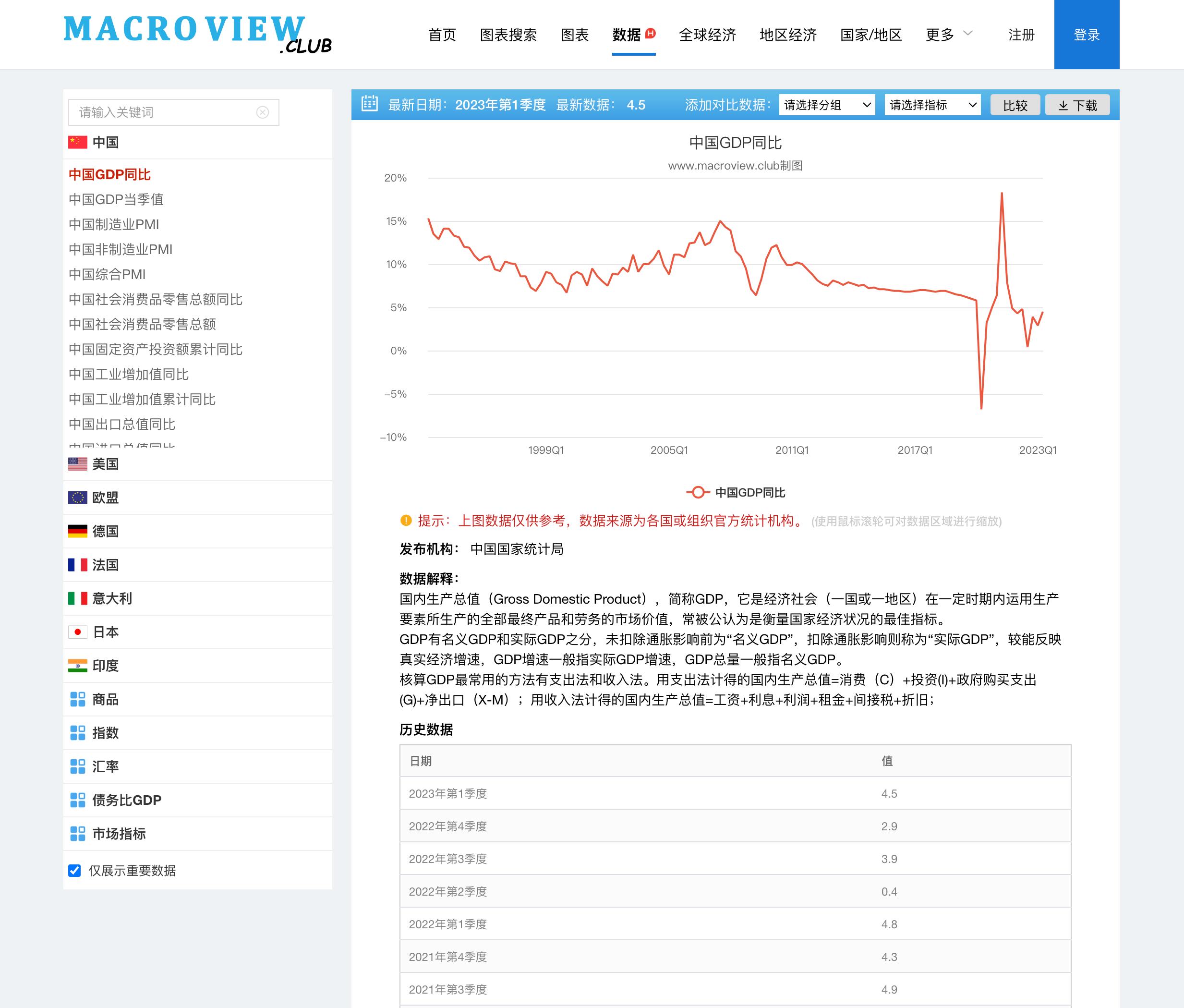Go to the 图表搜索 menu item

tap(508, 35)
